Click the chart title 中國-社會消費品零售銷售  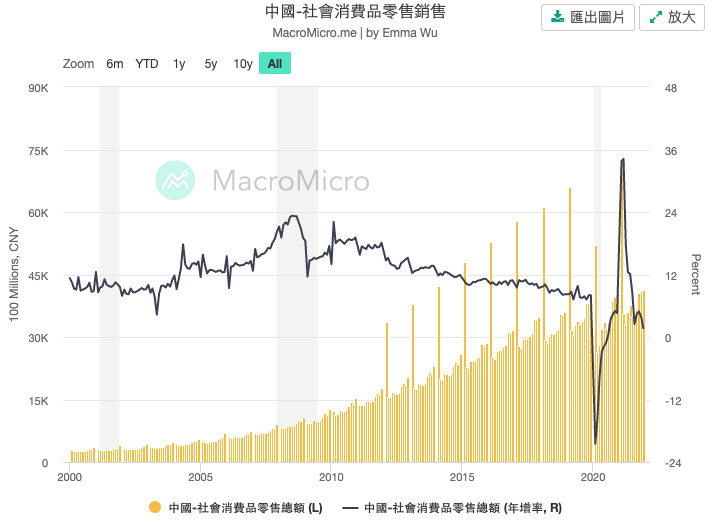(355, 12)
